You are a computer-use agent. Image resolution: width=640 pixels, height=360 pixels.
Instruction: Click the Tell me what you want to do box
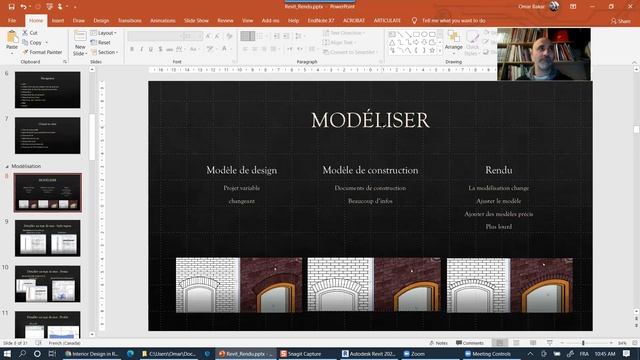(449, 20)
